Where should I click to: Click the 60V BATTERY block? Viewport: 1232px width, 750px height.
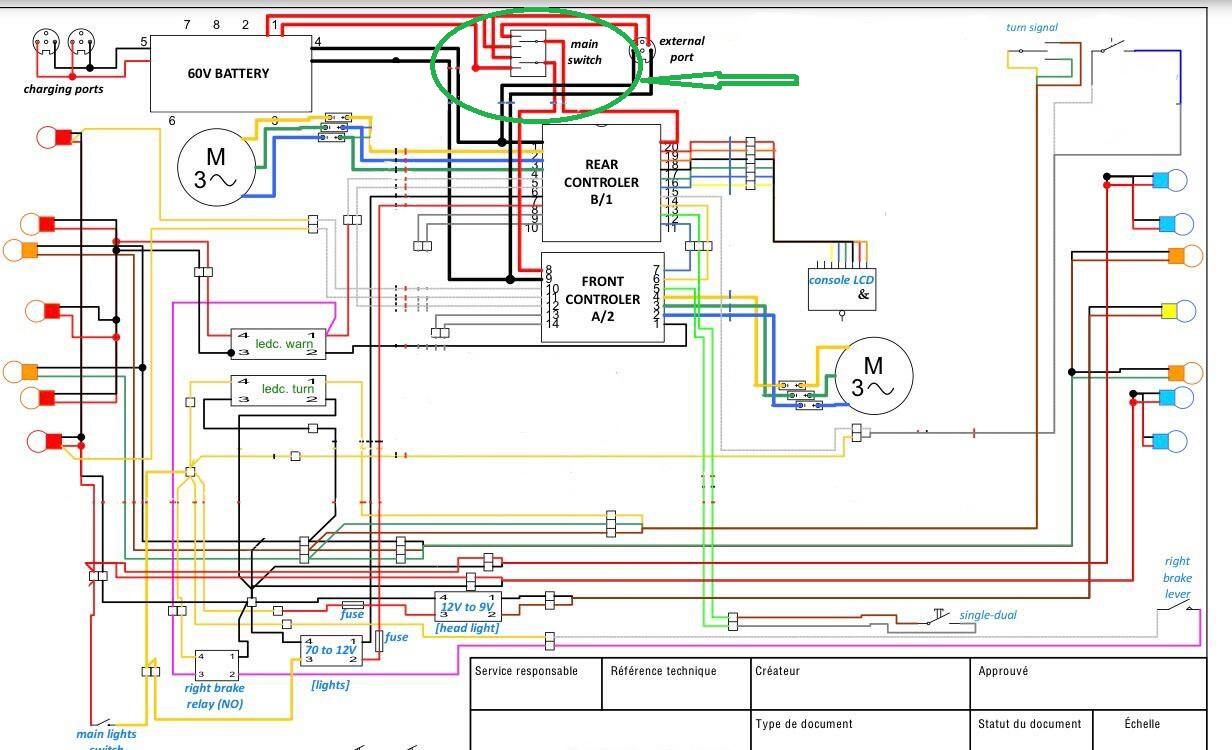point(230,73)
